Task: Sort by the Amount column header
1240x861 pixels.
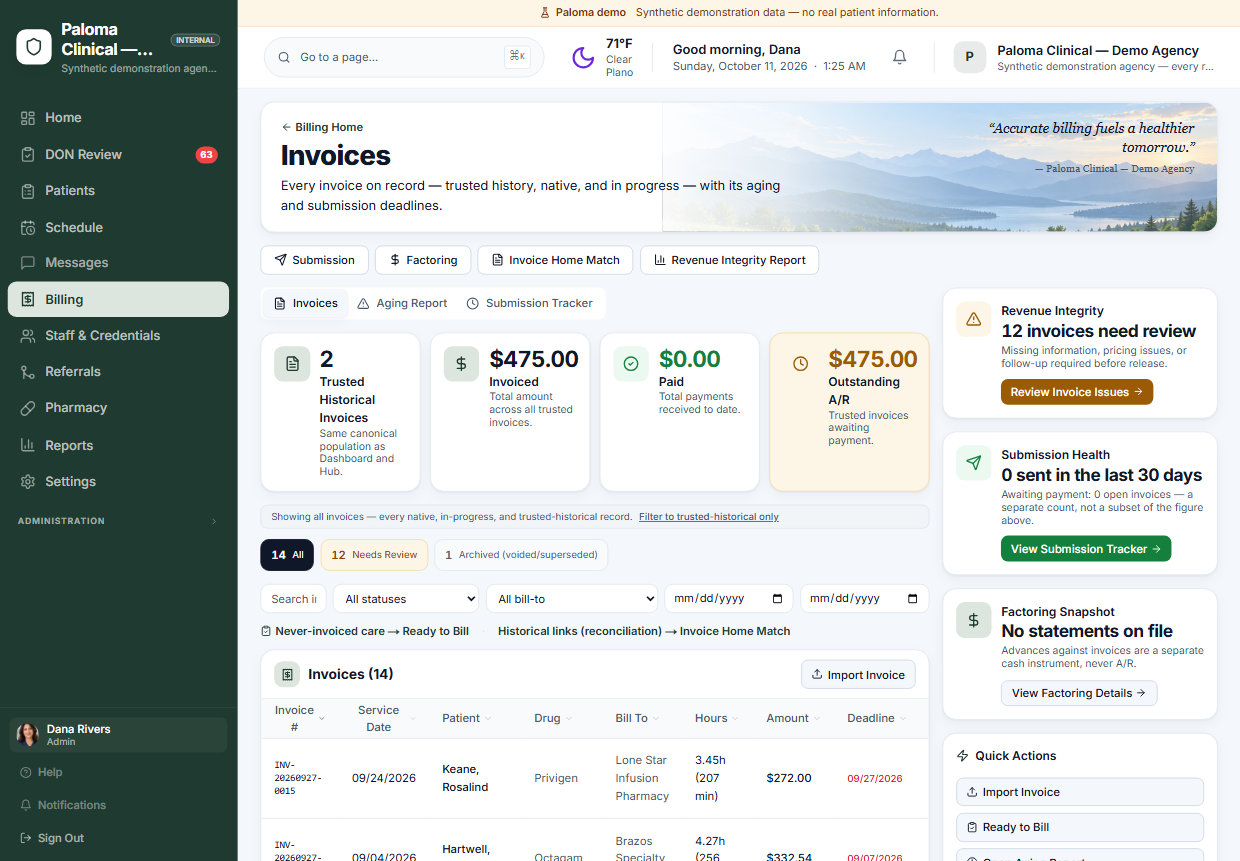Action: tap(793, 718)
